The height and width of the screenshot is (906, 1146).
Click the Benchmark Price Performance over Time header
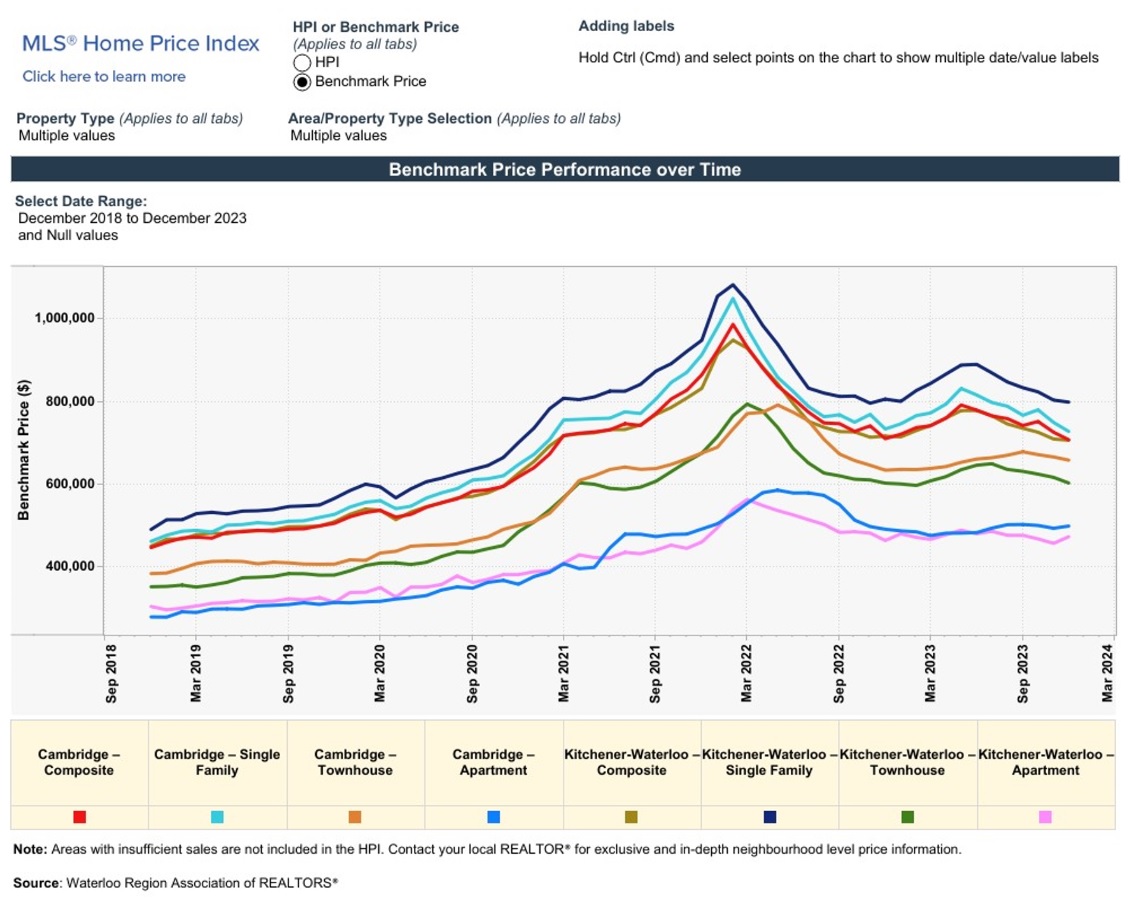565,170
